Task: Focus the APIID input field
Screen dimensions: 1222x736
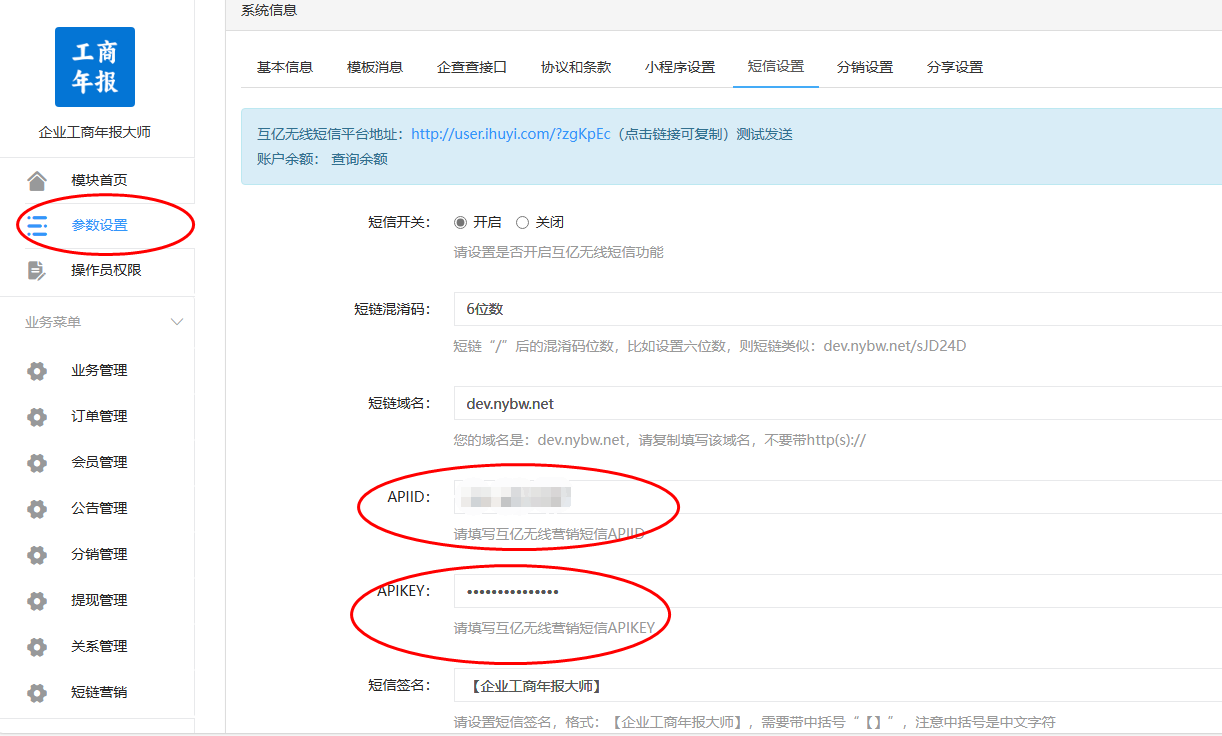Action: coord(838,497)
